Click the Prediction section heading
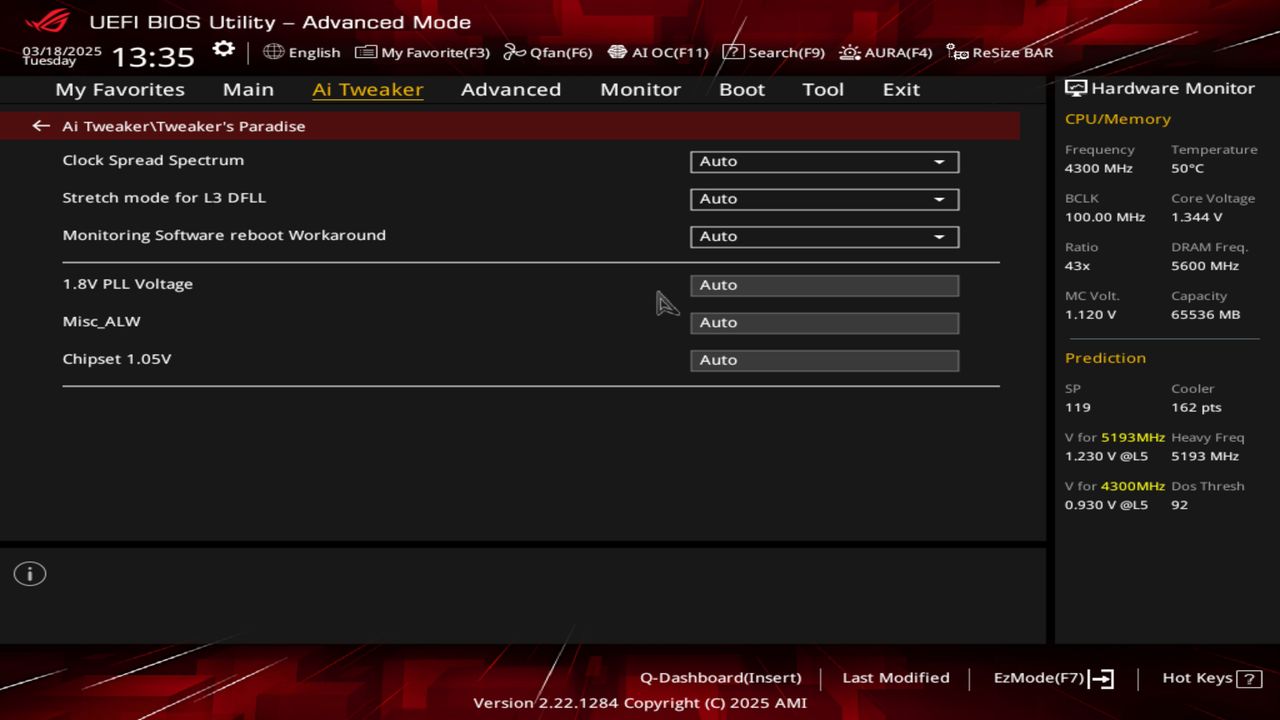Viewport: 1280px width, 720px height. click(1105, 358)
